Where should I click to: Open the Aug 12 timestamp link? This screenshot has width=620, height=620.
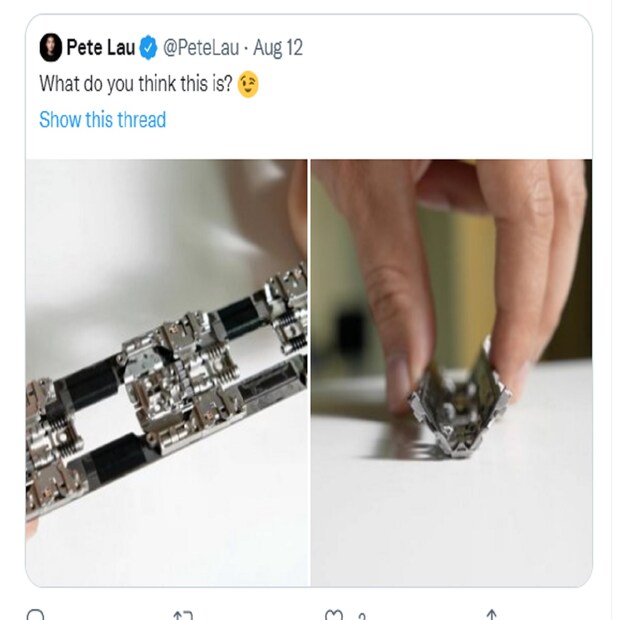pyautogui.click(x=279, y=47)
